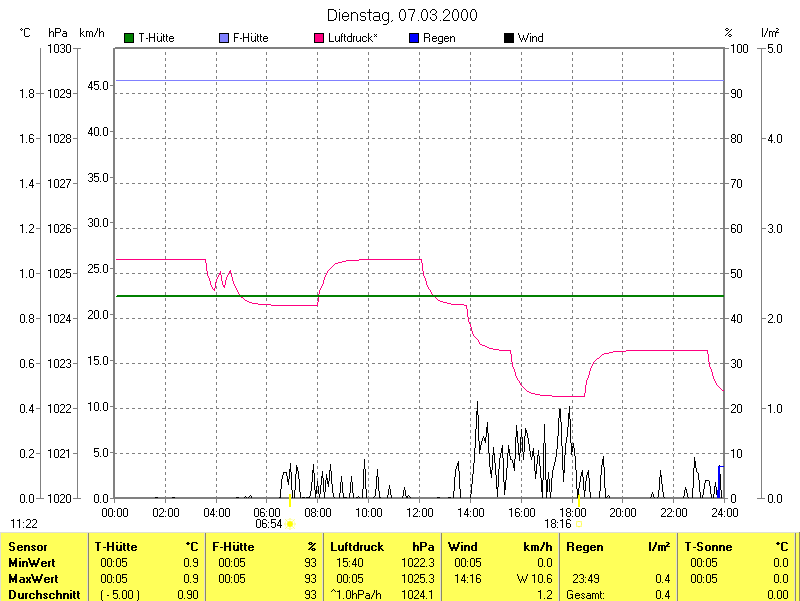800x601 pixels.
Task: Click the sunset icon beside 18:16
Action: click(579, 523)
